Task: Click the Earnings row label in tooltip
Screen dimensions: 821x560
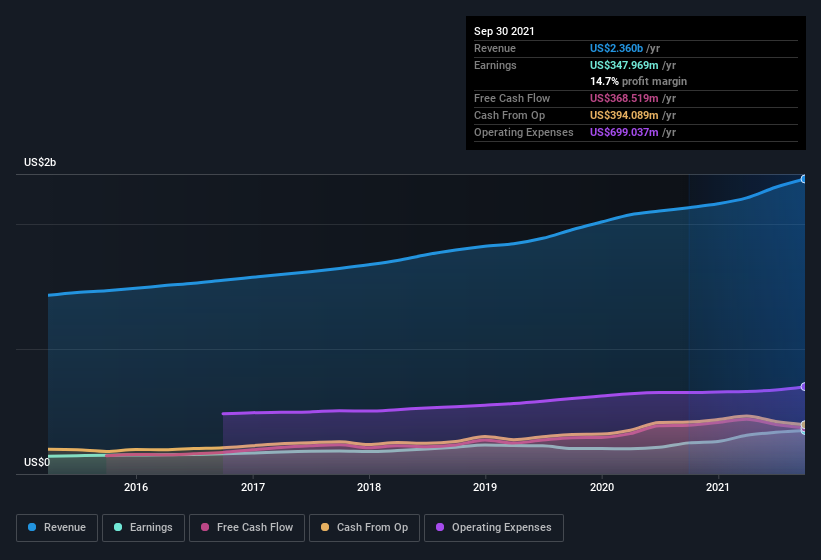Action: coord(495,65)
